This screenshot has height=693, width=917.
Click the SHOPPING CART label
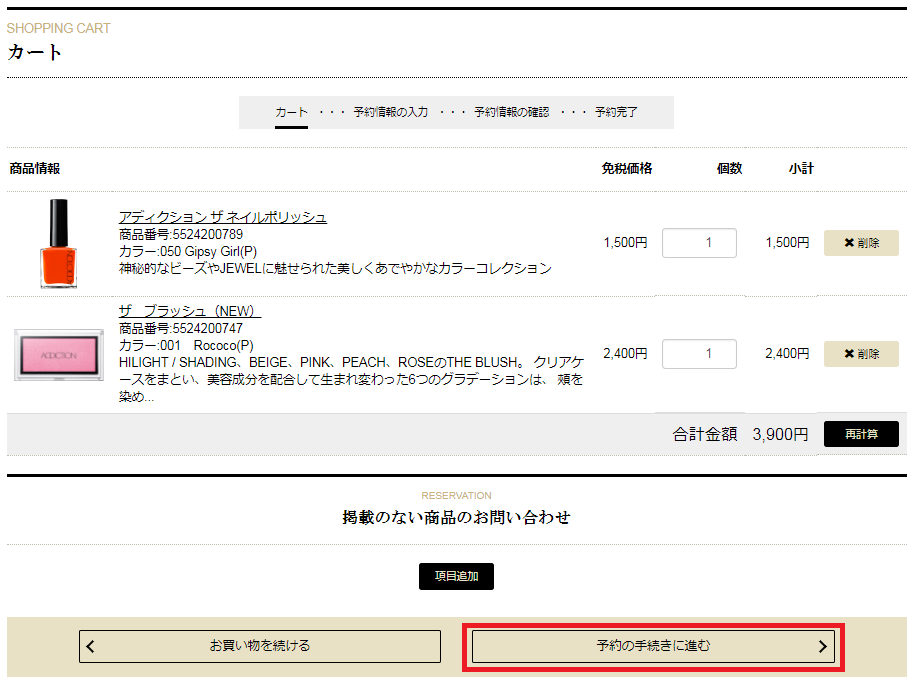[x=58, y=28]
